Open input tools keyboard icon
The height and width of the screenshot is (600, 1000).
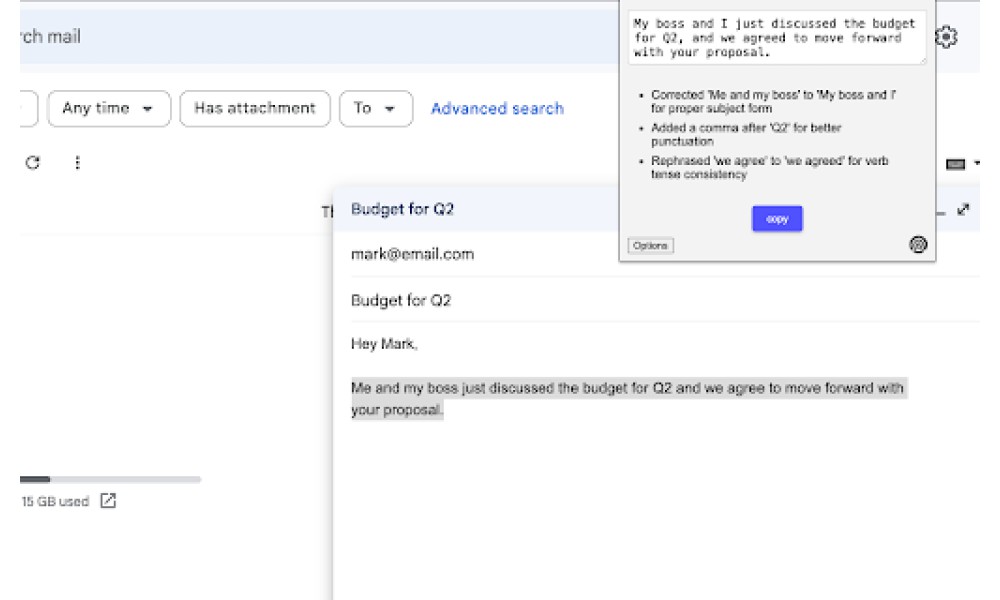pos(955,164)
